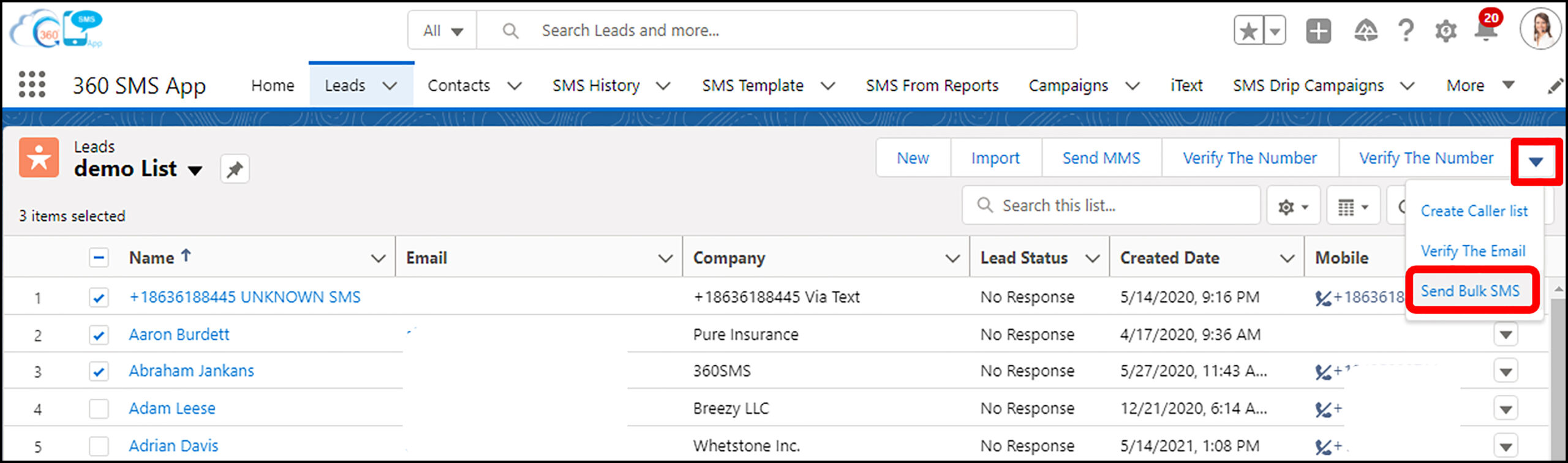
Task: Expand the SMS Drip Campaigns chevron menu
Action: (x=1408, y=86)
